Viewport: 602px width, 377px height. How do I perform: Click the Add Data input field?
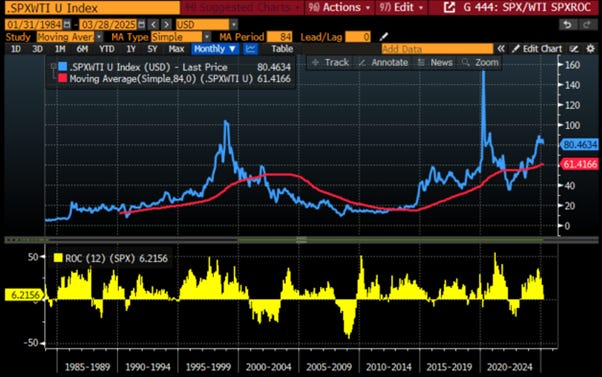tap(437, 49)
